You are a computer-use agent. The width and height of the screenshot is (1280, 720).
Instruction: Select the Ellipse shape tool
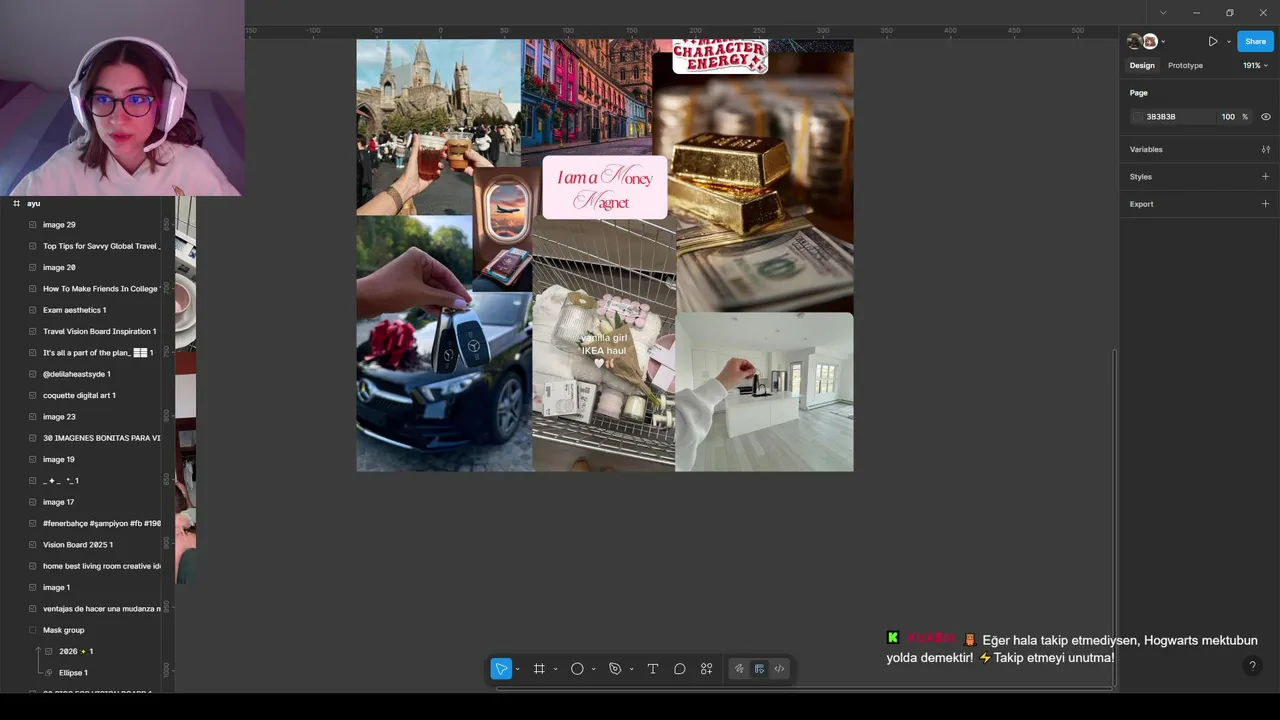pyautogui.click(x=577, y=669)
